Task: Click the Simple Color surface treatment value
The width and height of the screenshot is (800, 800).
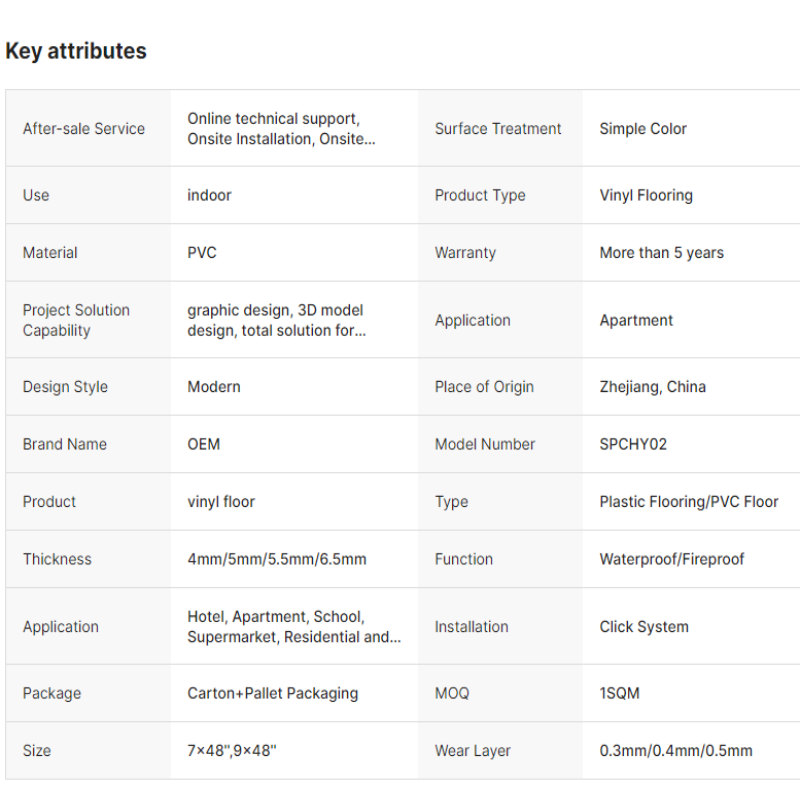Action: tap(643, 129)
